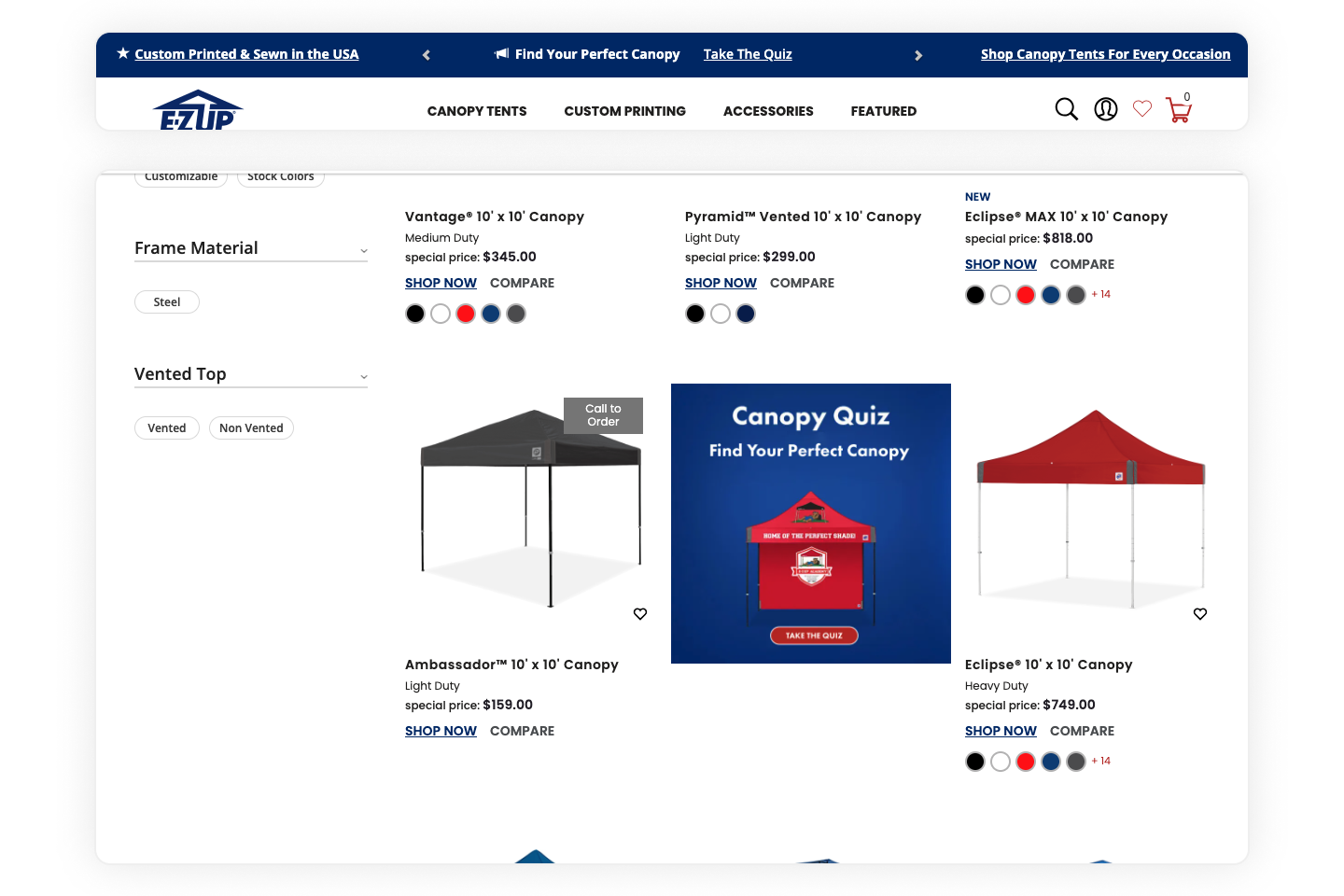1344x896 pixels.
Task: Click the E-Z UP logo
Action: point(198,110)
